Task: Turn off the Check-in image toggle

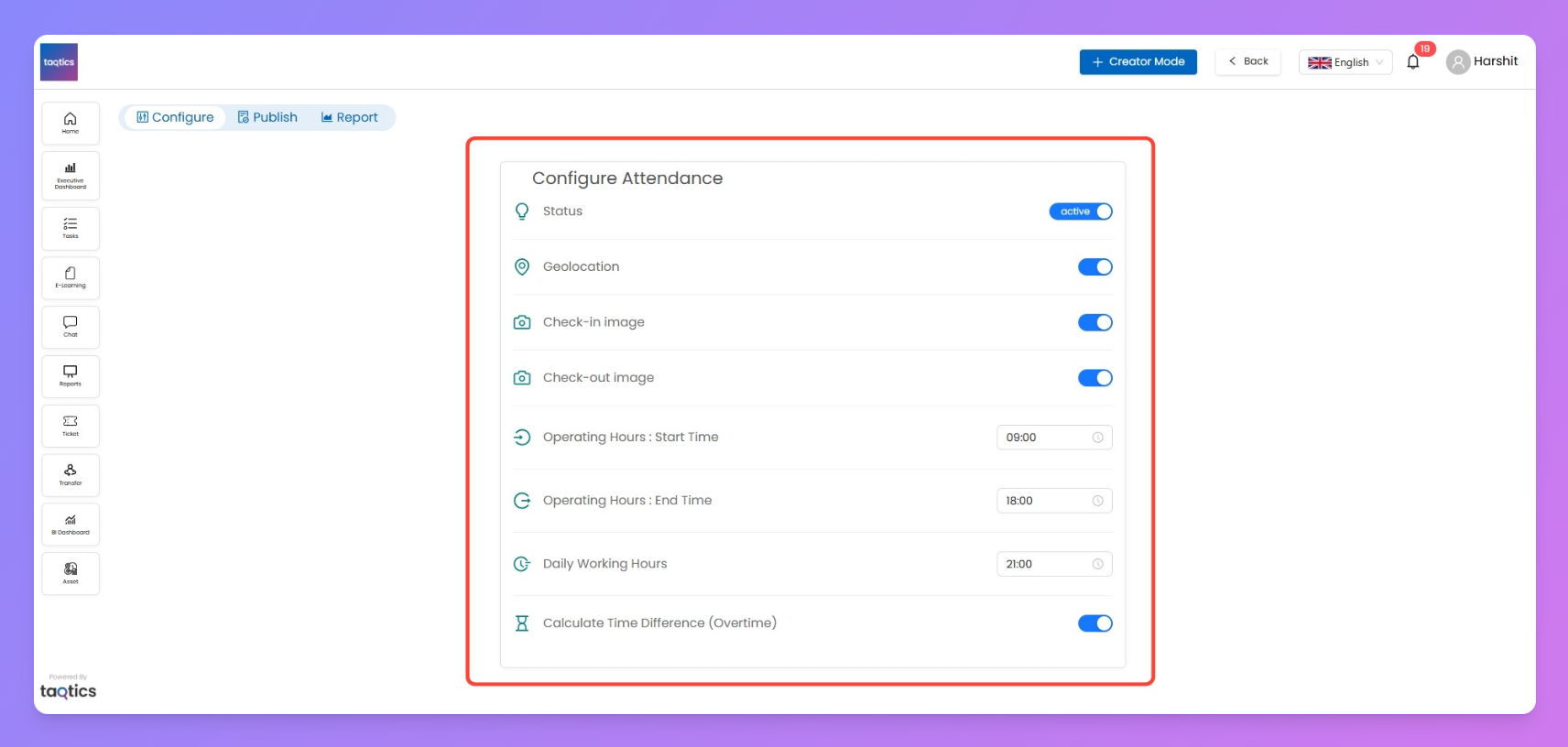Action: 1095,322
